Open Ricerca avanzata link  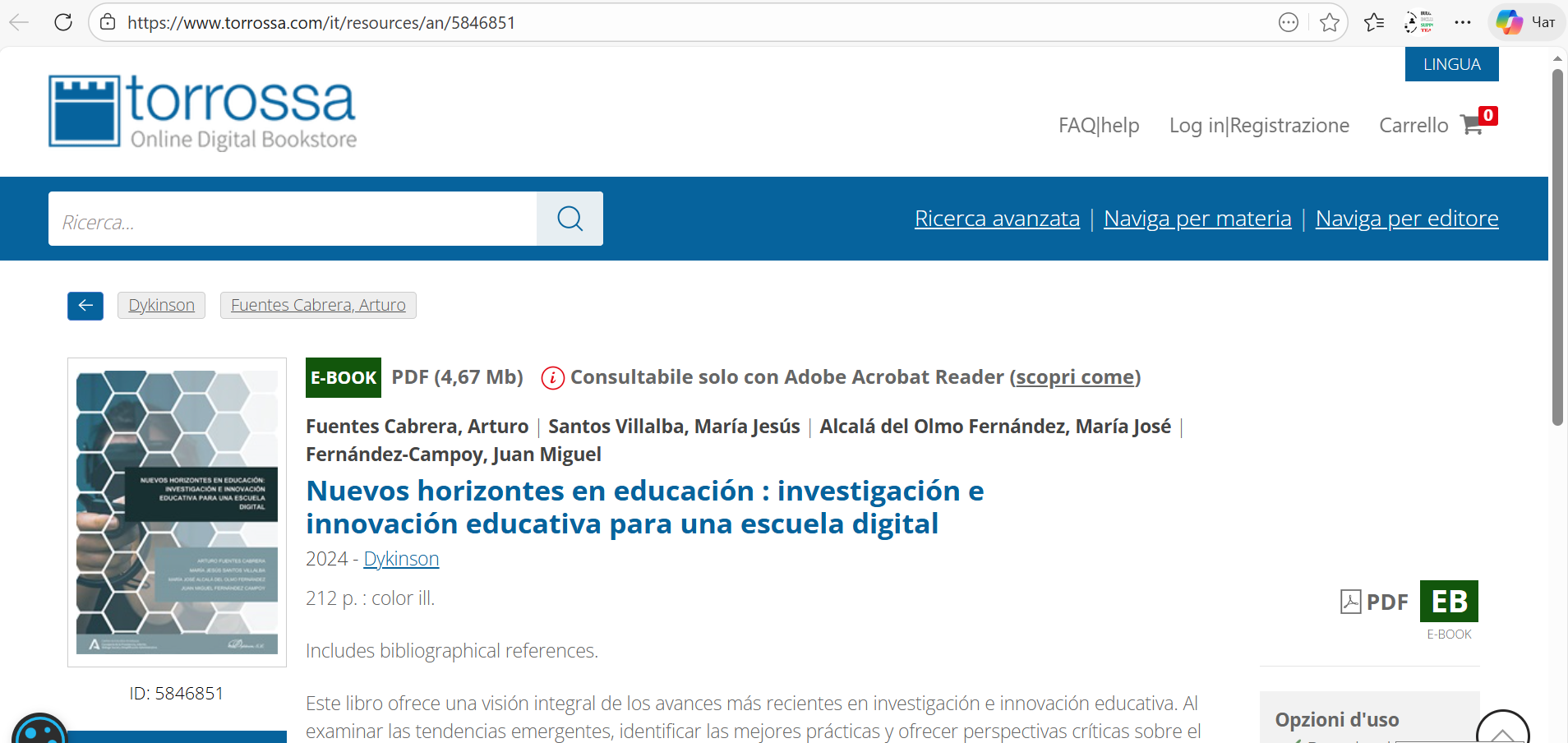pyautogui.click(x=997, y=219)
